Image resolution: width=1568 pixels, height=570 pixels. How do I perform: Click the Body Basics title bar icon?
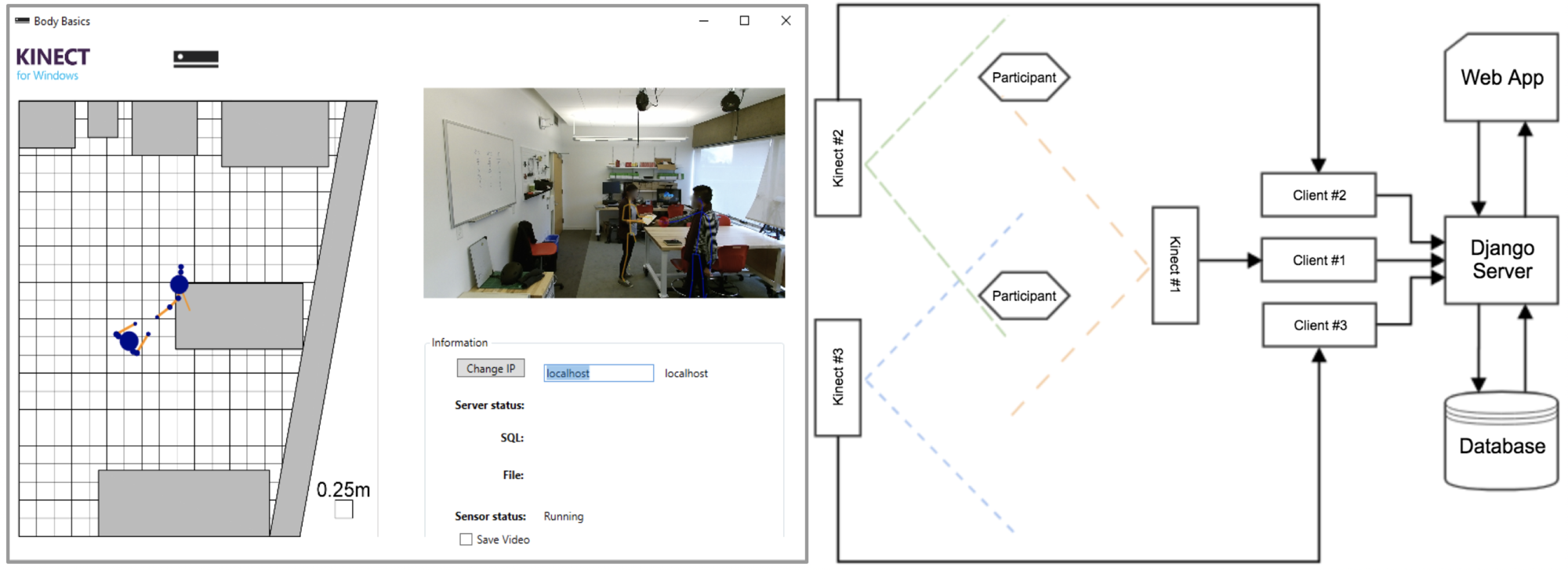pyautogui.click(x=22, y=21)
